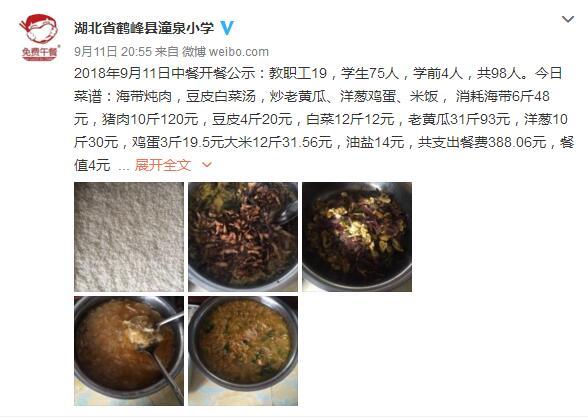Open the 免费午餐 profile avatar
The height and width of the screenshot is (419, 588).
(x=39, y=37)
